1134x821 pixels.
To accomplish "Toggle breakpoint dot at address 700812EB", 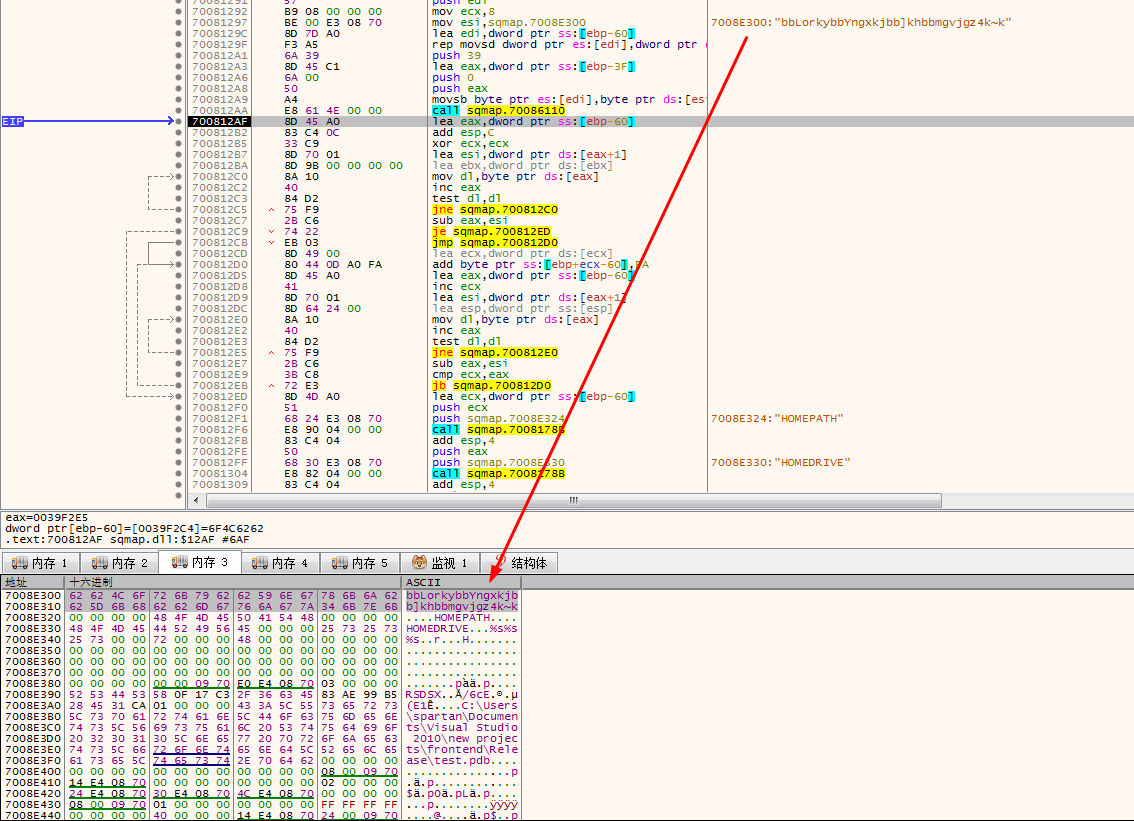I will (x=179, y=386).
